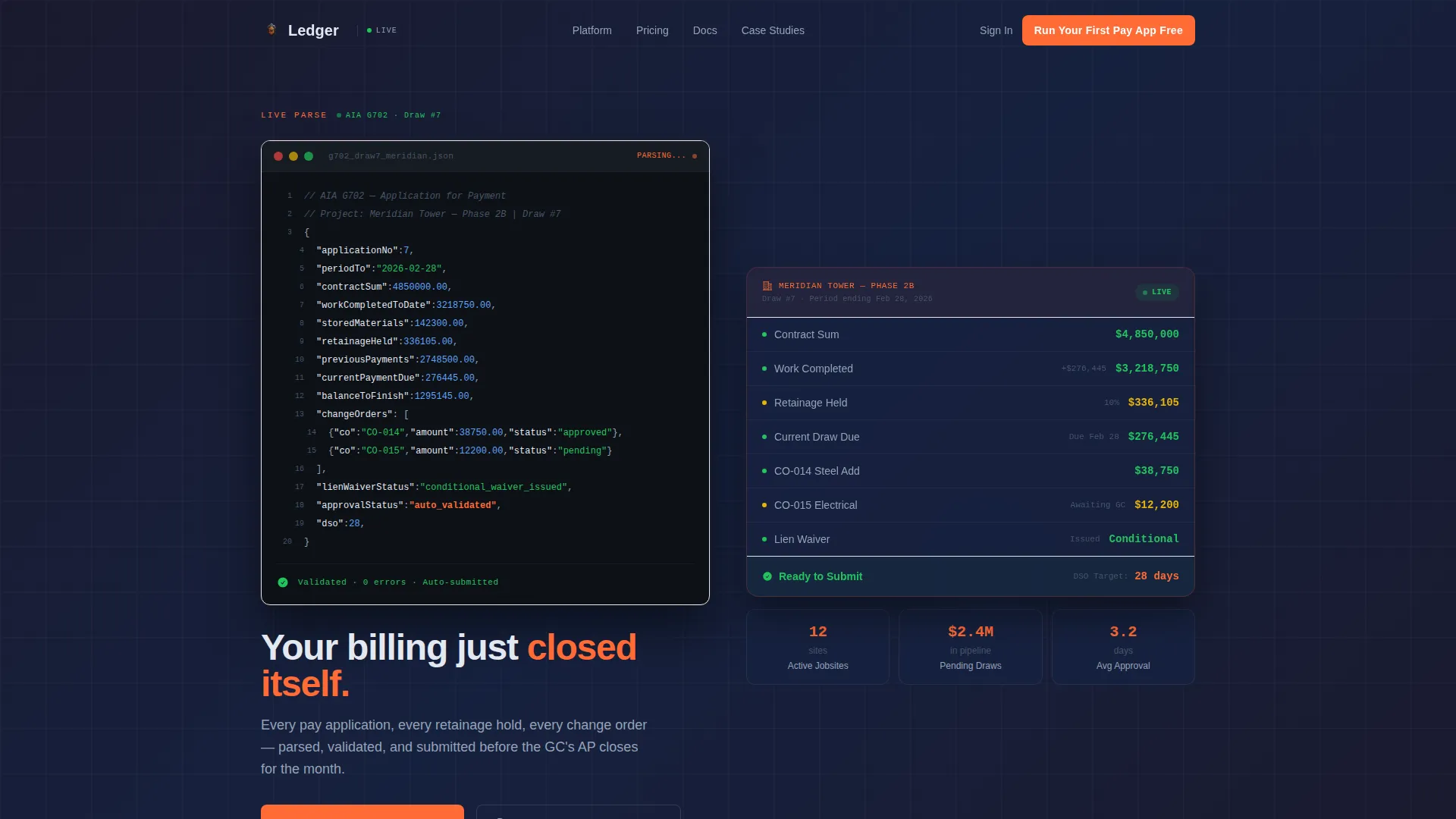
Task: Click the Ledger brand name
Action: [x=313, y=30]
